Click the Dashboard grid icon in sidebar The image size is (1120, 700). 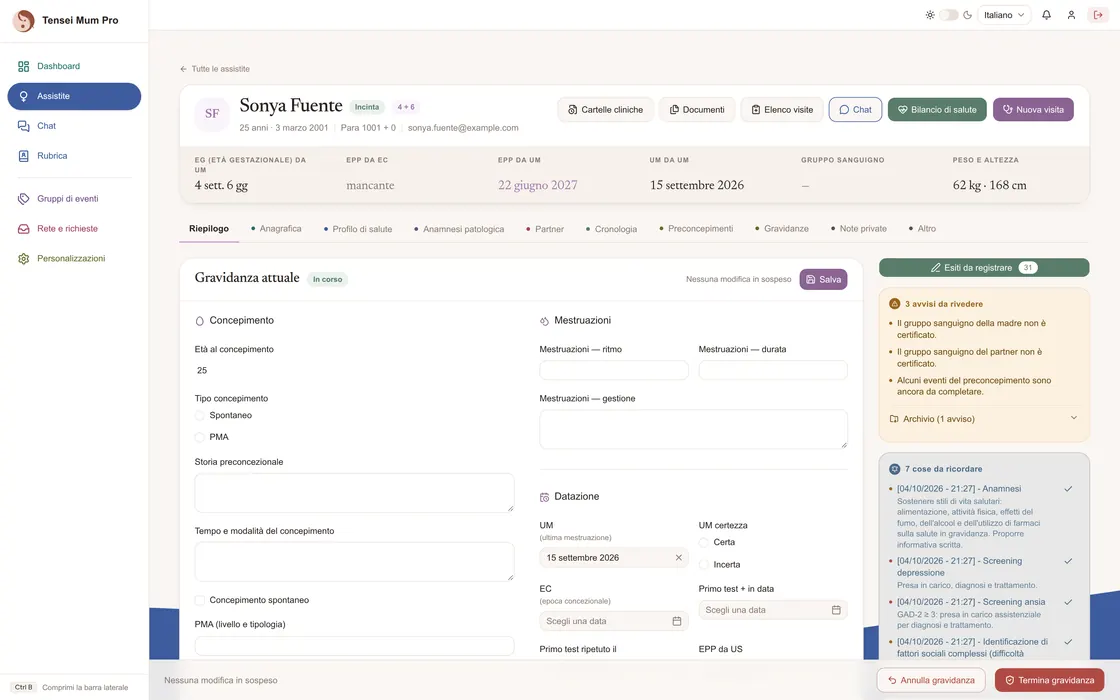click(x=24, y=66)
